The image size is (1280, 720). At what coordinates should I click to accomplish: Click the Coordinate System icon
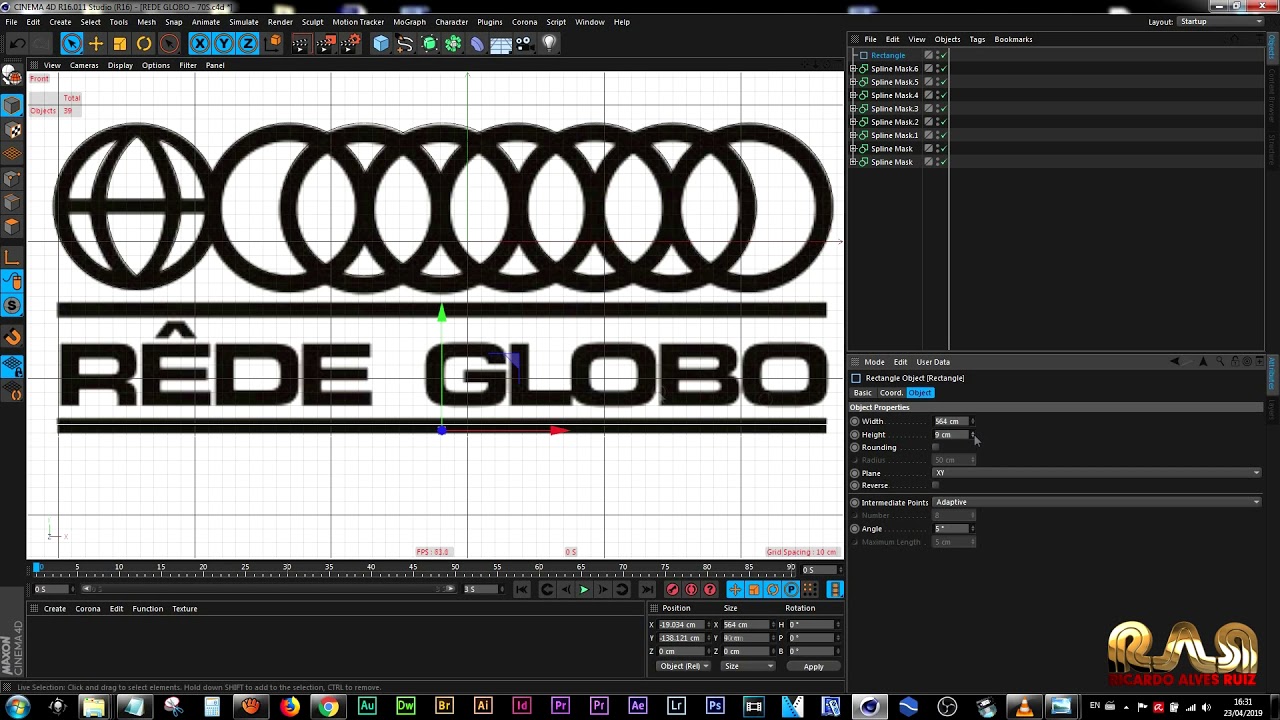click(273, 43)
